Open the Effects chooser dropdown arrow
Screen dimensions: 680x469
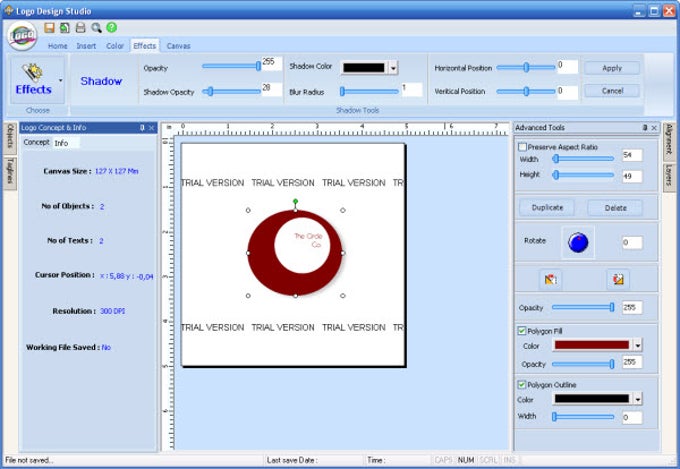(60, 80)
